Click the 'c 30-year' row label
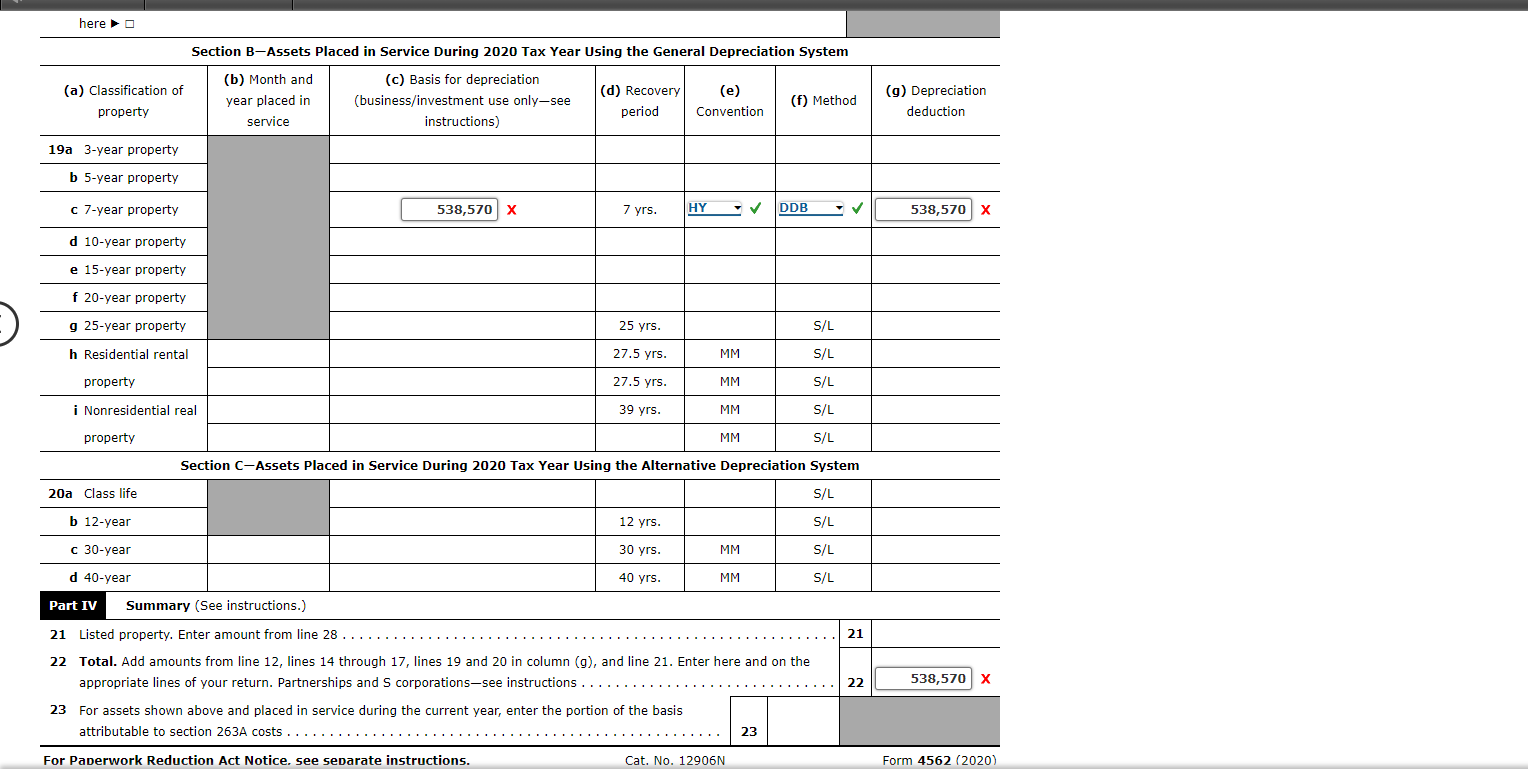The image size is (1528, 782). (100, 550)
